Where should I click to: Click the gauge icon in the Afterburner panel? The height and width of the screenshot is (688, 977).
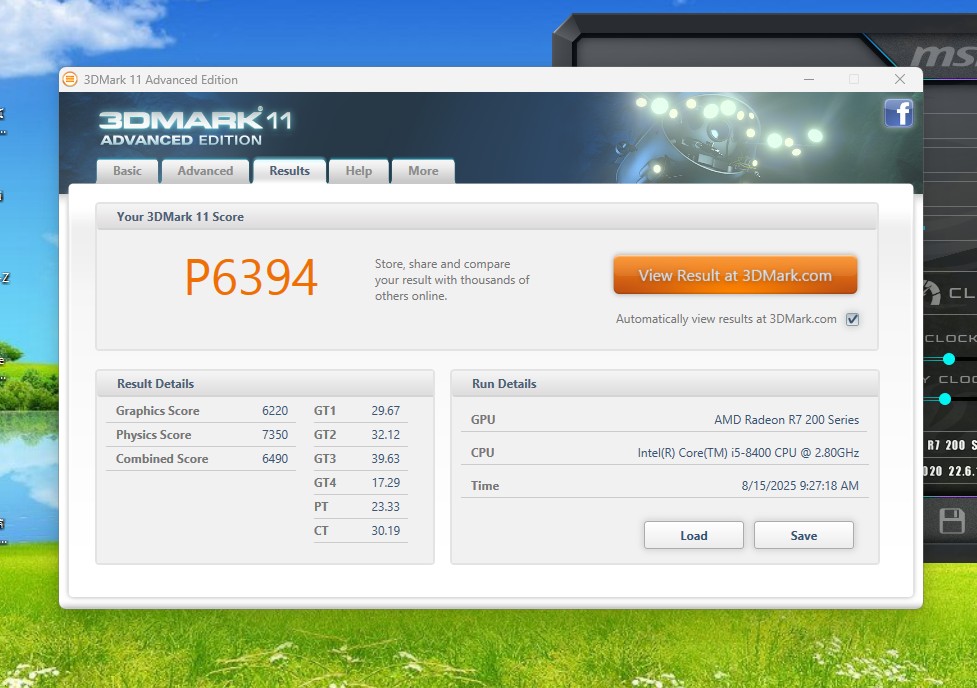pyautogui.click(x=930, y=292)
